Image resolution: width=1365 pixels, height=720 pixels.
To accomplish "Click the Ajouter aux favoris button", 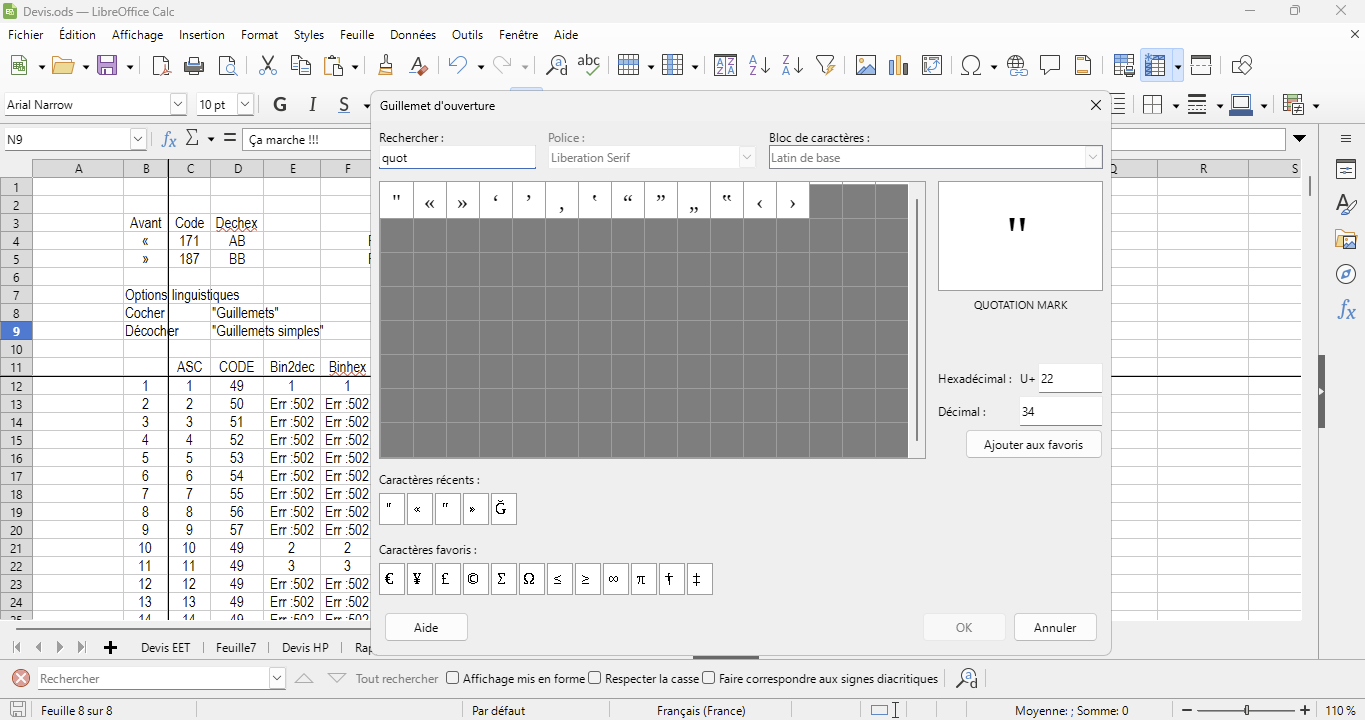I will click(x=1033, y=445).
